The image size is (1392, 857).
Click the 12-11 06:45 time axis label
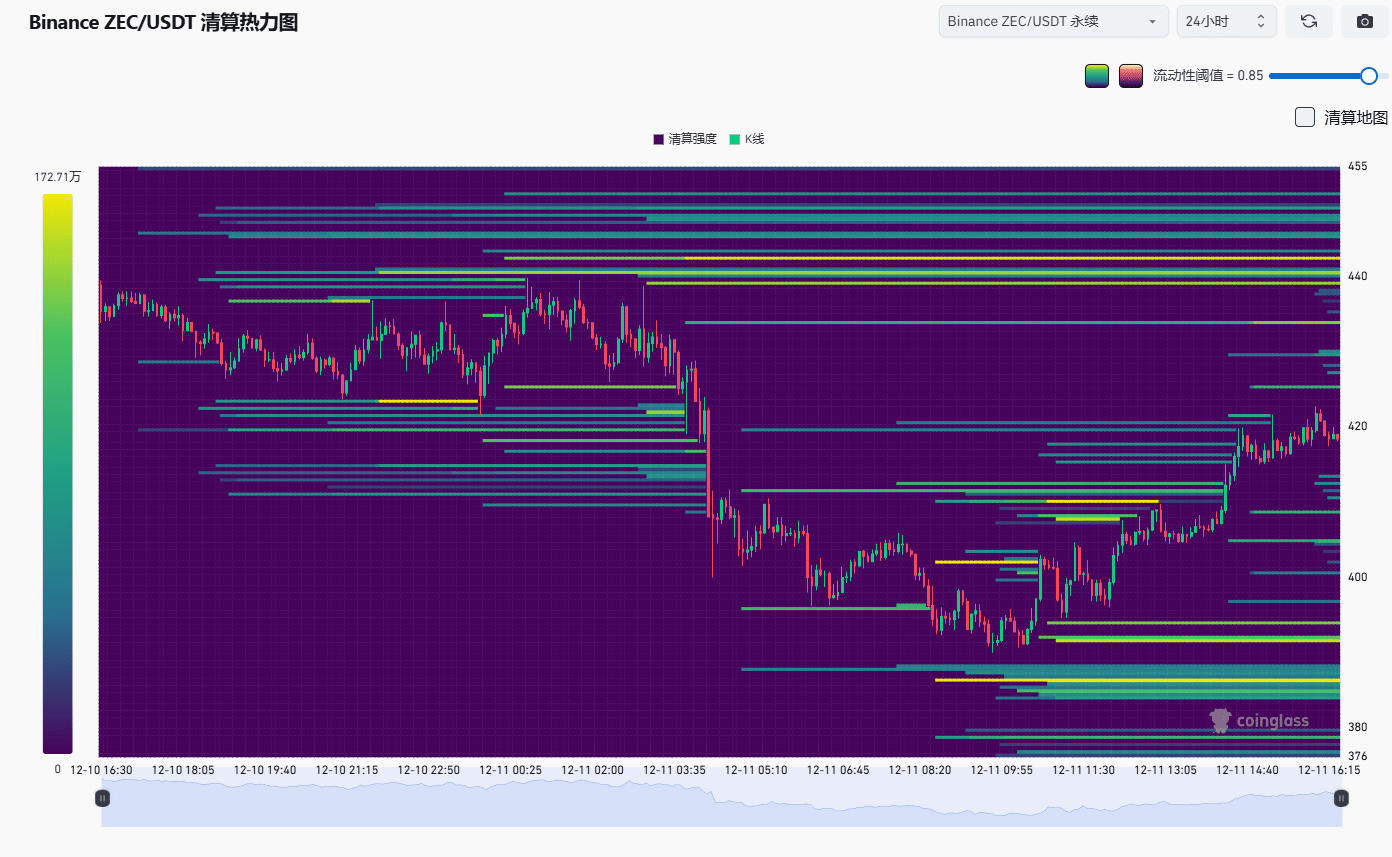pos(838,770)
